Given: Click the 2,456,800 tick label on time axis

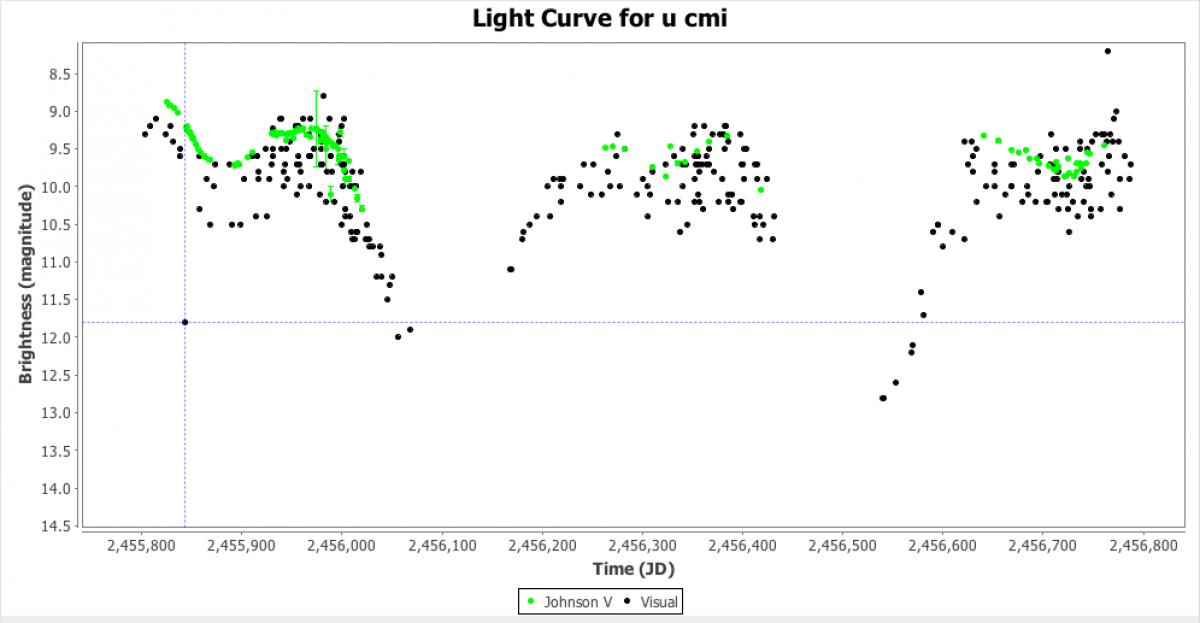Looking at the screenshot, I should coord(1142,546).
